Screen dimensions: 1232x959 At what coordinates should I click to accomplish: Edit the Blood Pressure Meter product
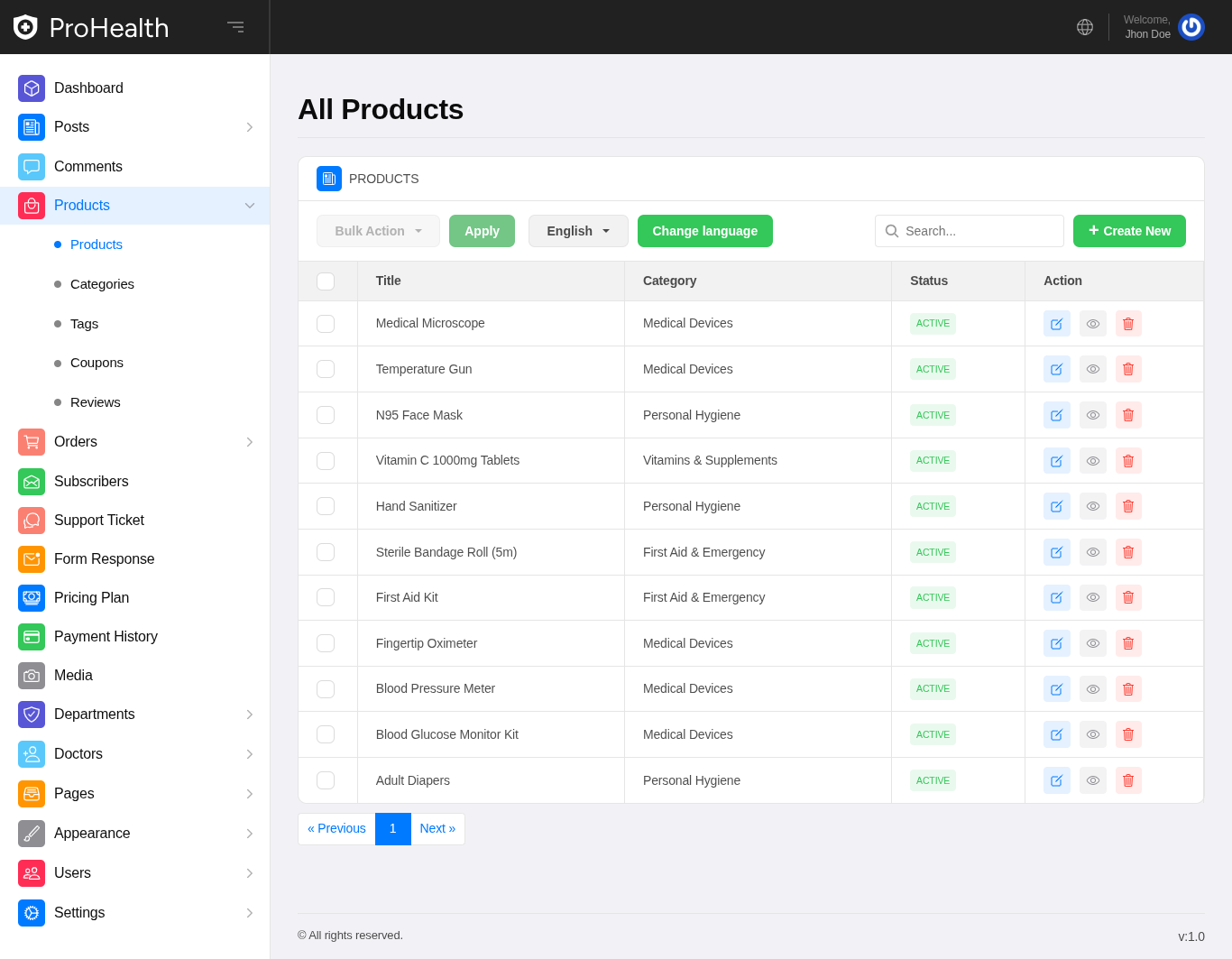tap(1056, 689)
